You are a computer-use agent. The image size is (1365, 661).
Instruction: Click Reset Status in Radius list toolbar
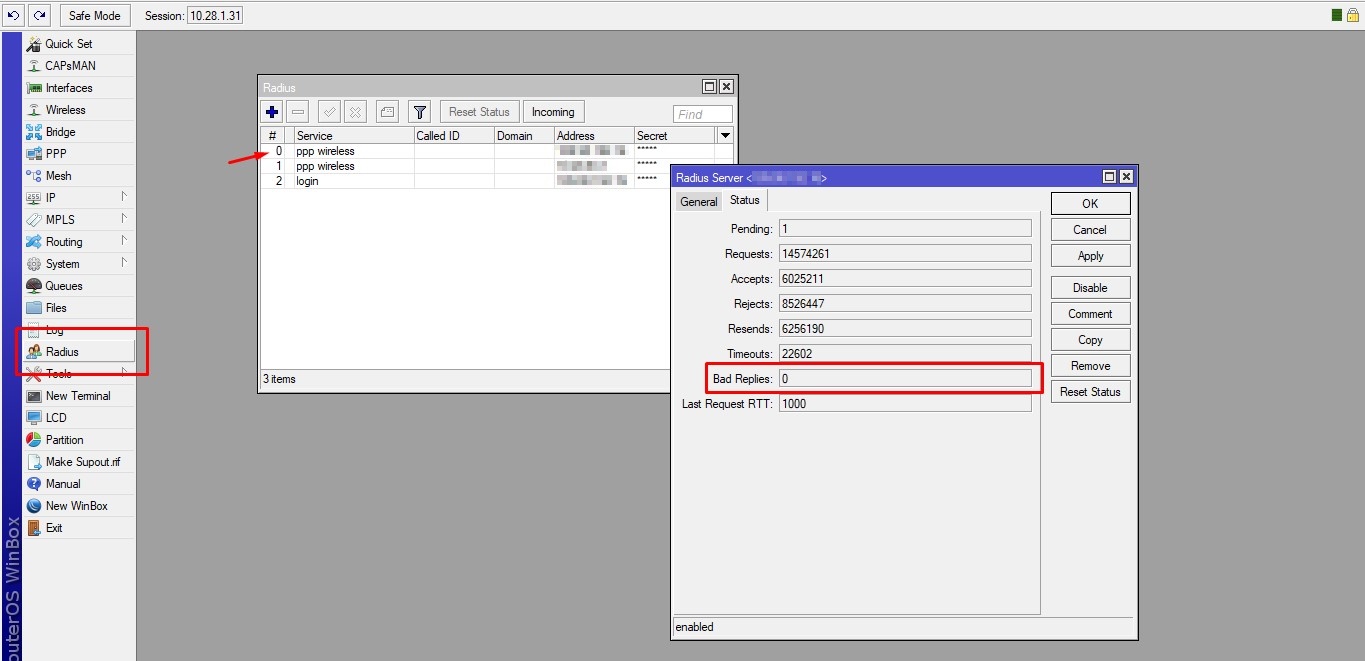479,112
